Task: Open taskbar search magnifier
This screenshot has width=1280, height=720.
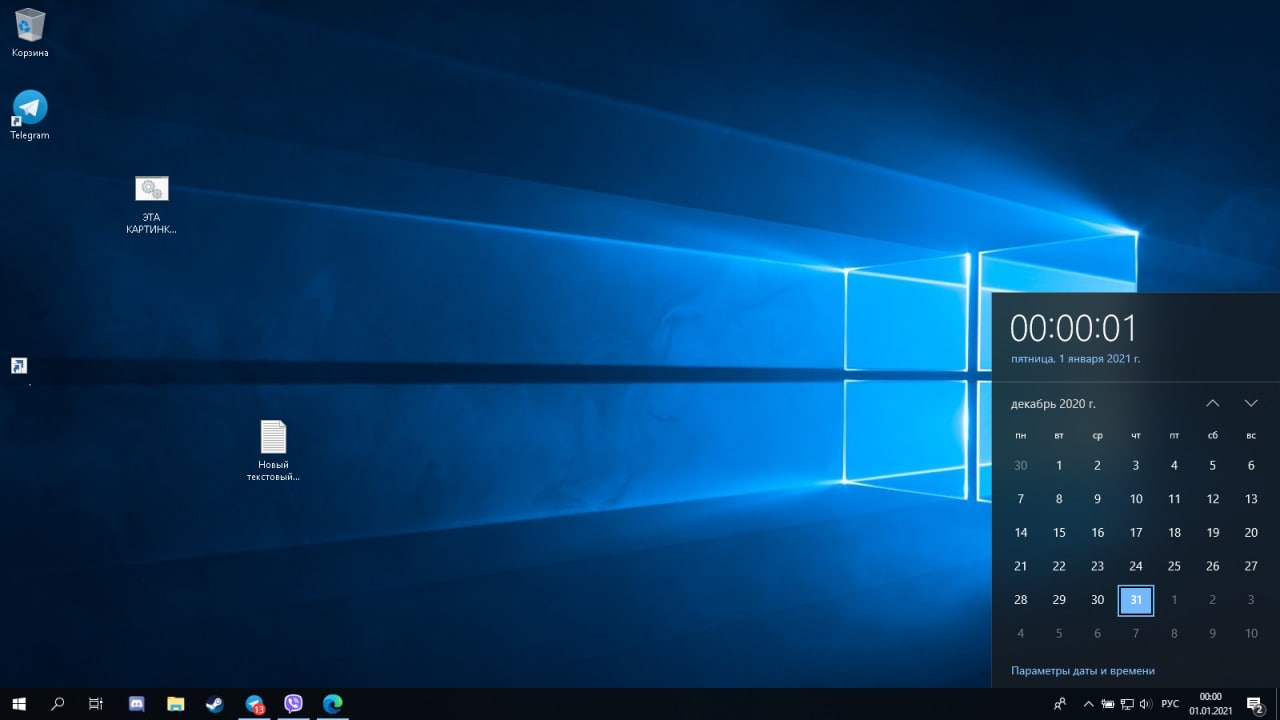Action: tap(57, 704)
